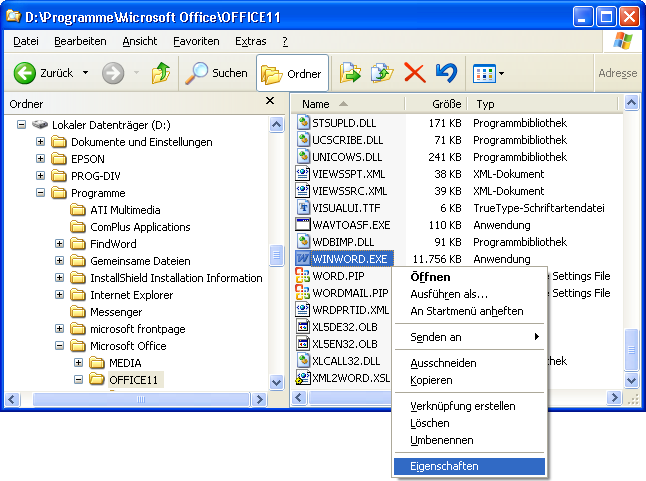Select the WORD.PIP file icon
This screenshot has width=646, height=481.
point(302,276)
